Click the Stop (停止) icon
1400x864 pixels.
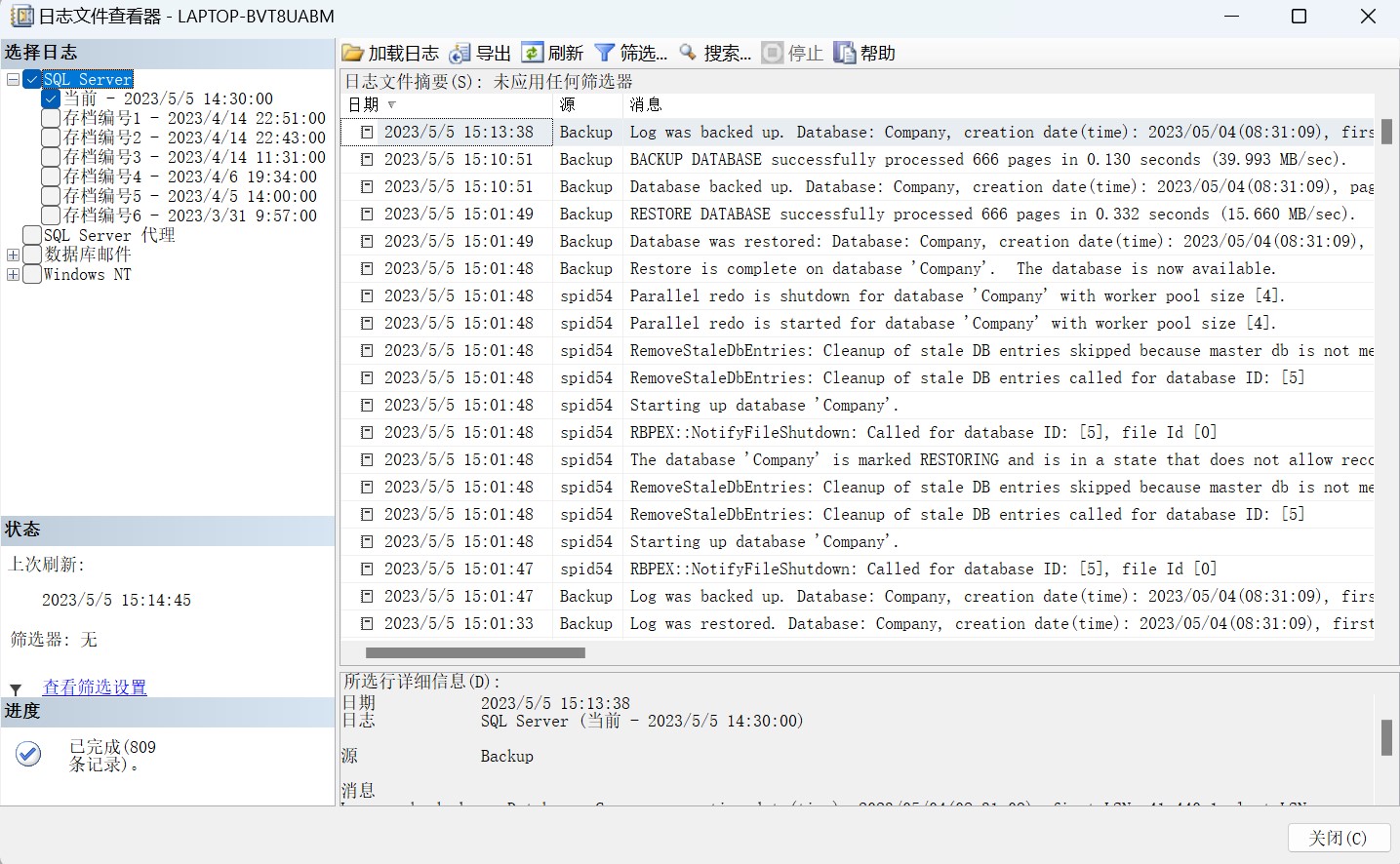pos(773,53)
